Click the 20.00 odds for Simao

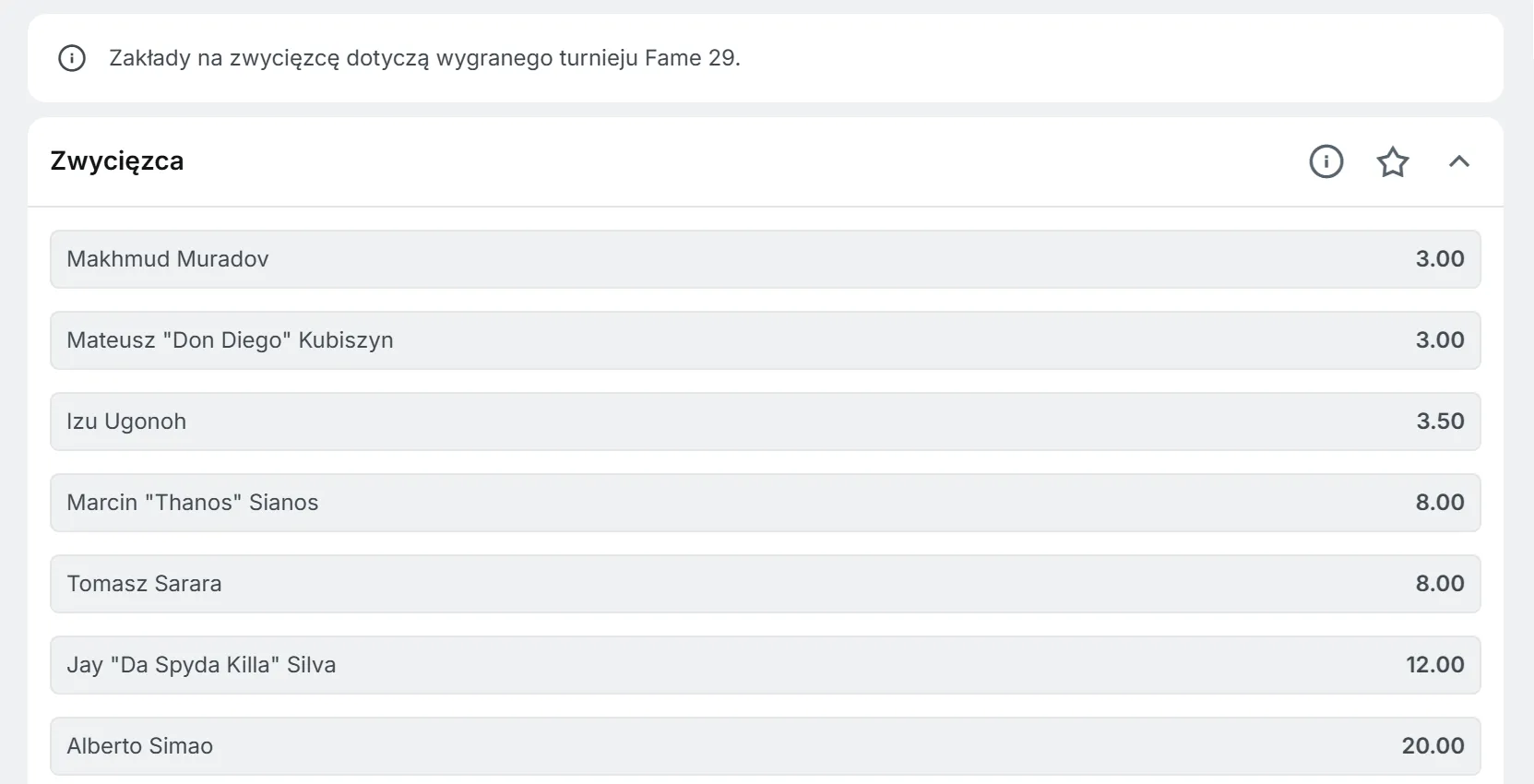[x=1433, y=745]
